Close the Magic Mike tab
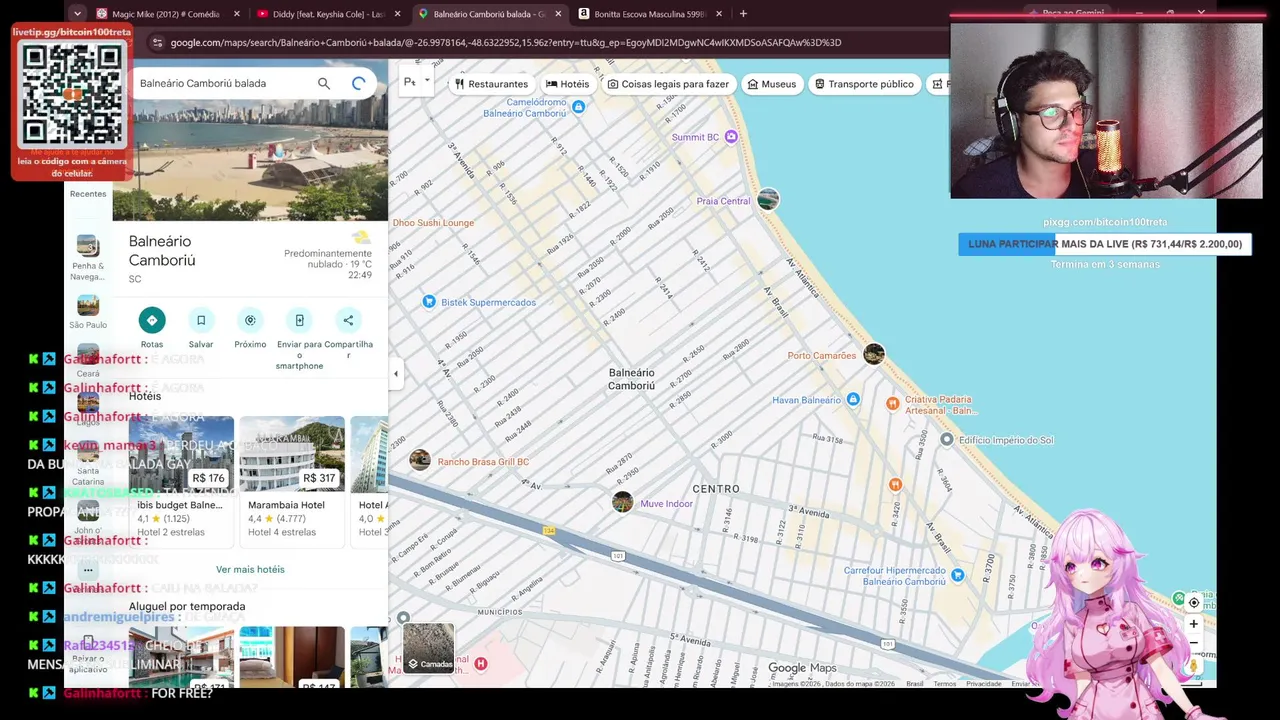Image resolution: width=1280 pixels, height=720 pixels. click(236, 14)
